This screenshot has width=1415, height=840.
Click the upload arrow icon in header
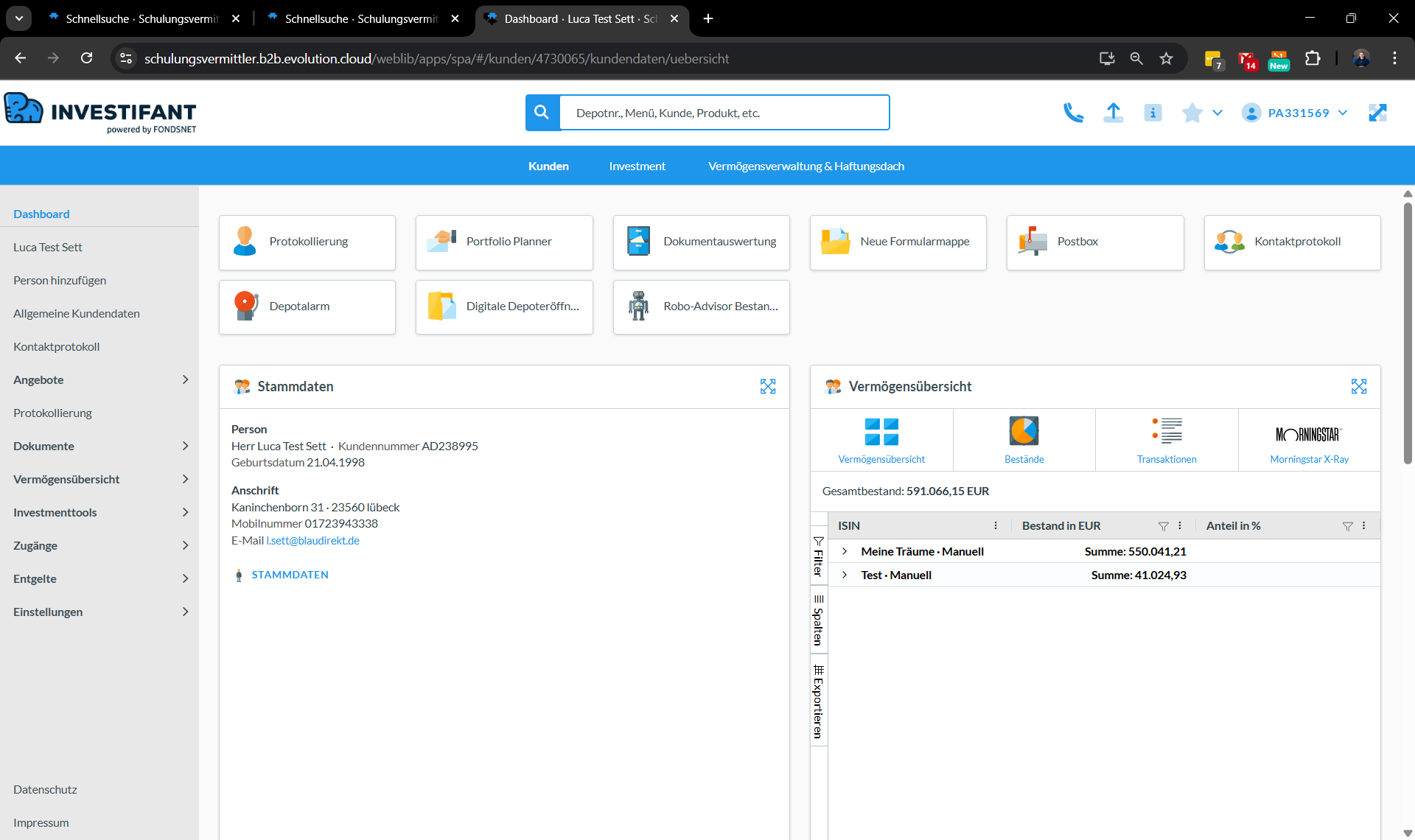[1113, 113]
